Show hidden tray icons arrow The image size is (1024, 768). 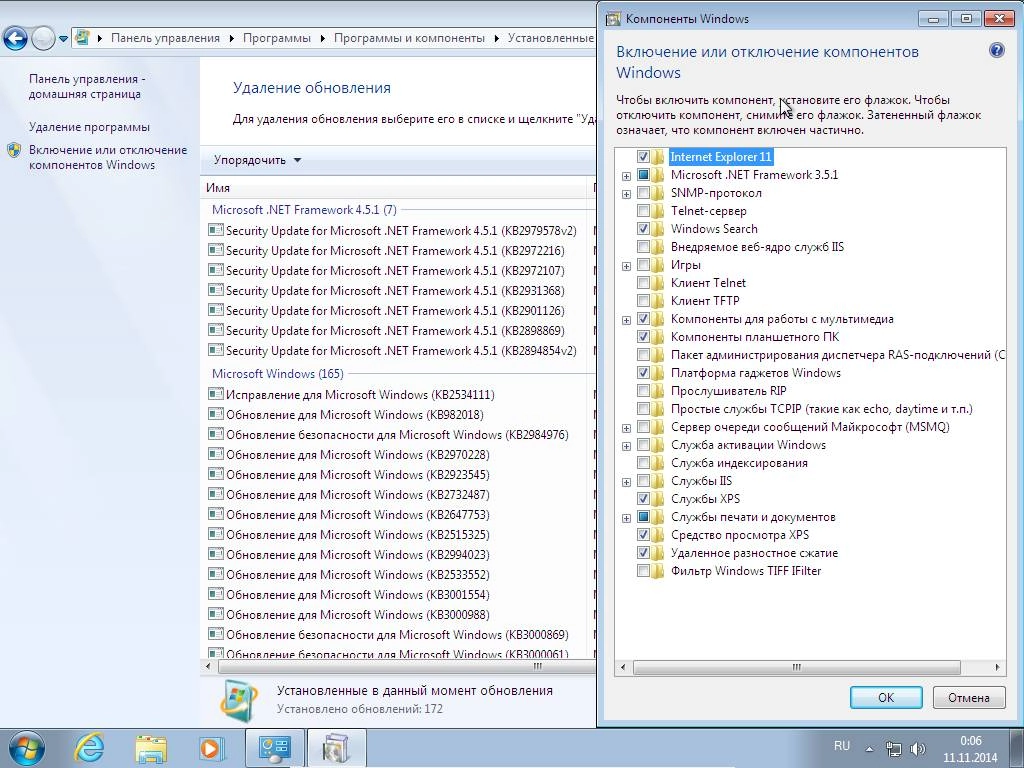coord(869,749)
